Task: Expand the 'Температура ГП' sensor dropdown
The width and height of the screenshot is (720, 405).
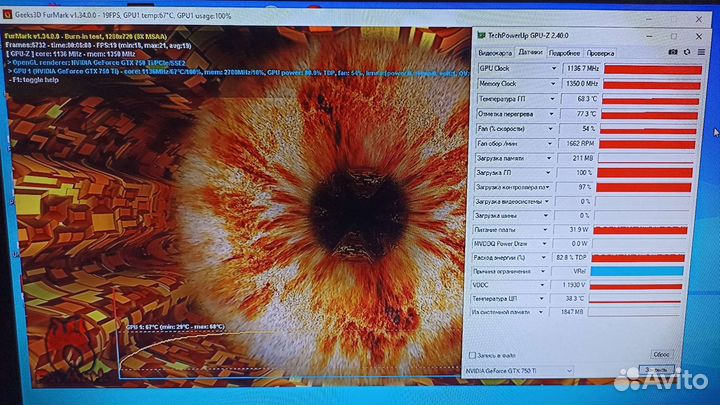Action: tap(555, 99)
